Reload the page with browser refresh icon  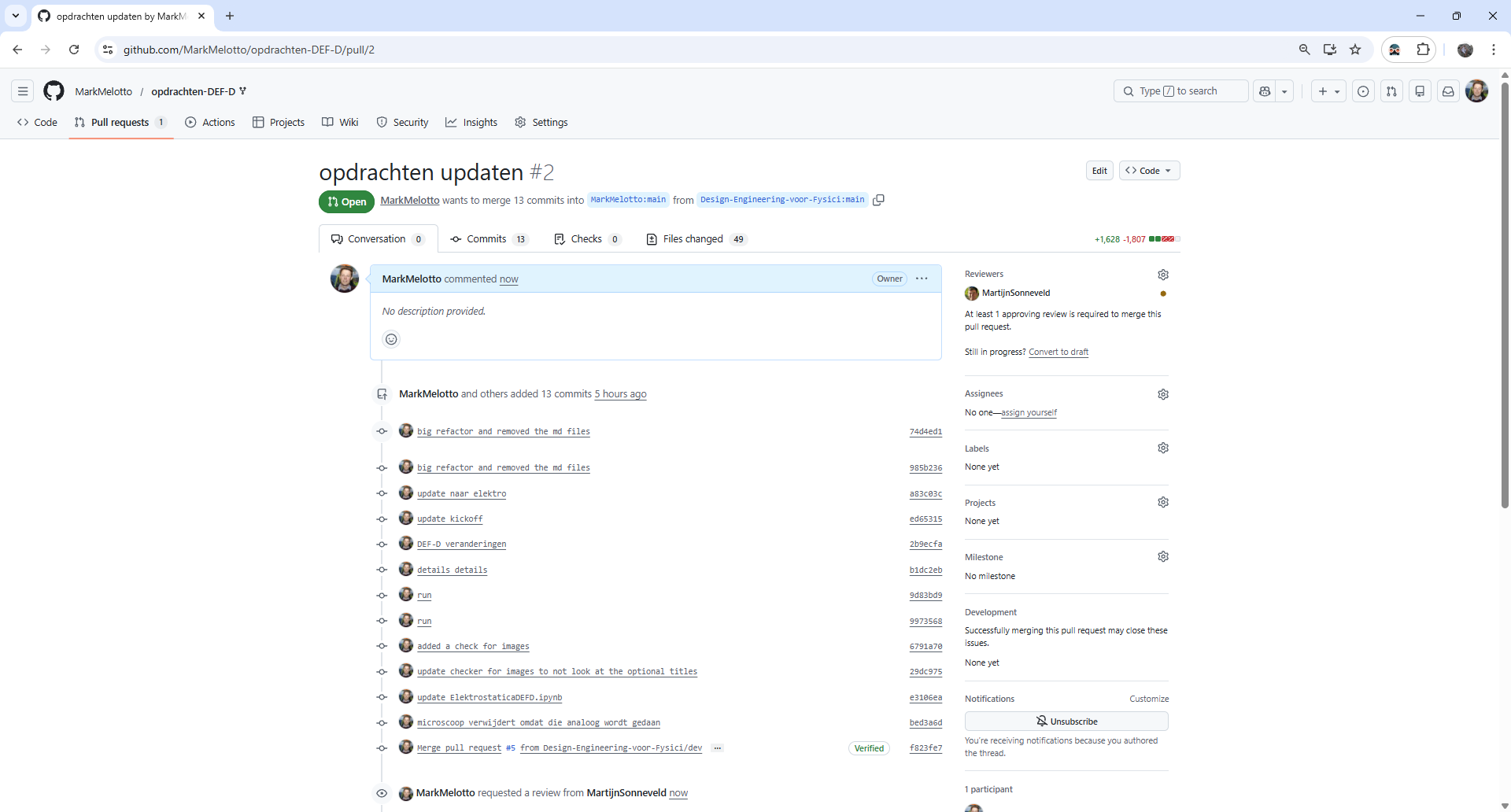(74, 50)
